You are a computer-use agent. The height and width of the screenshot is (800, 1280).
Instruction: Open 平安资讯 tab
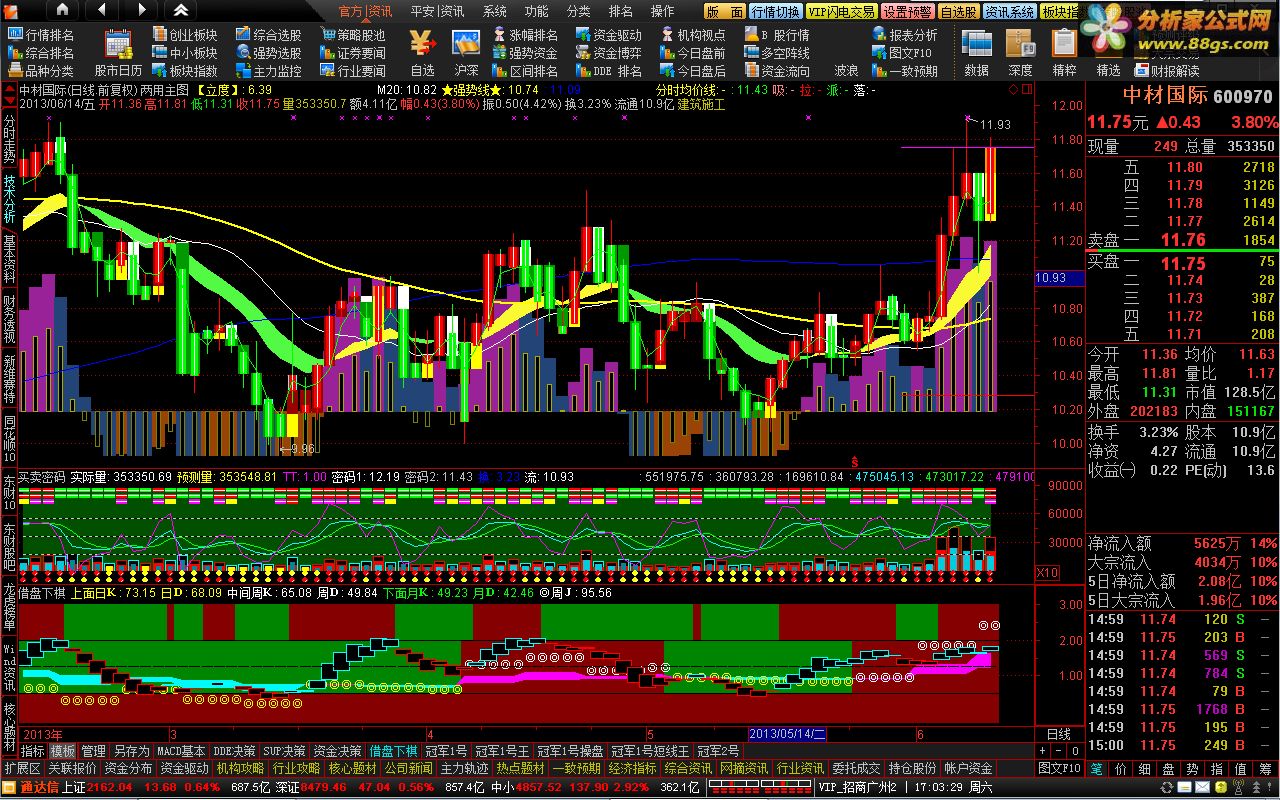[x=437, y=11]
